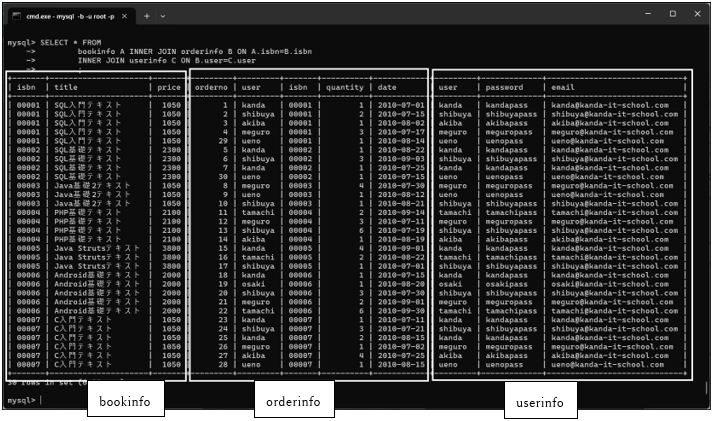Viewport: 712px width, 421px height.
Task: Minimize the terminal window
Action: tap(645, 14)
